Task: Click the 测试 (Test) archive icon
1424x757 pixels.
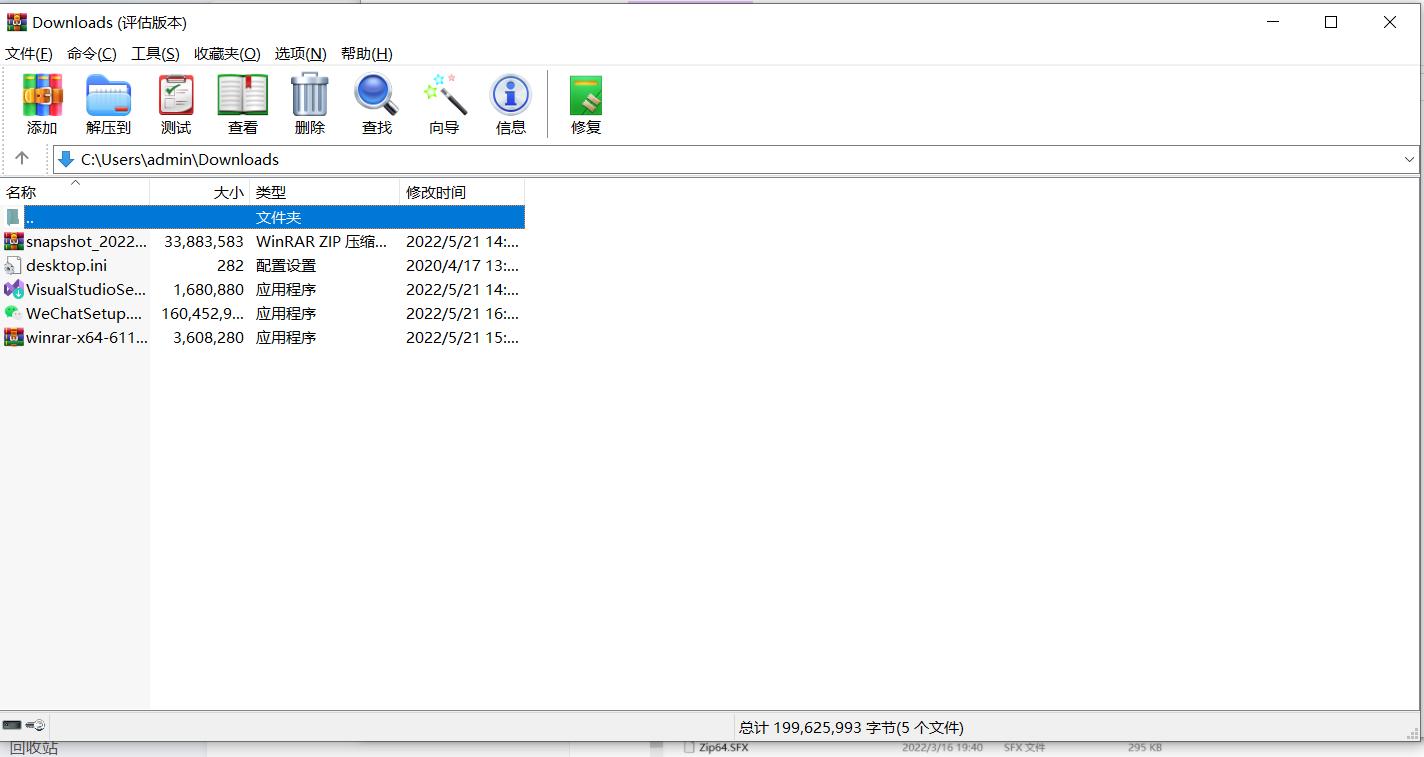Action: tap(175, 103)
